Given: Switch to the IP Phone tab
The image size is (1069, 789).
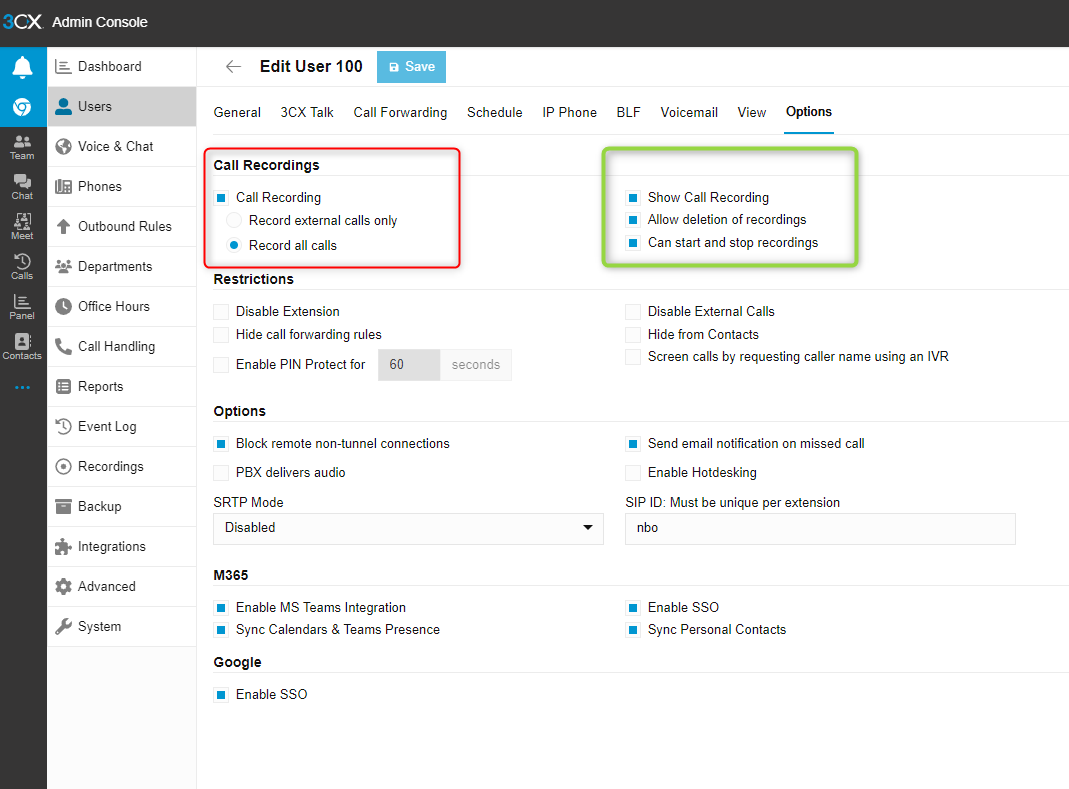Looking at the screenshot, I should [569, 113].
